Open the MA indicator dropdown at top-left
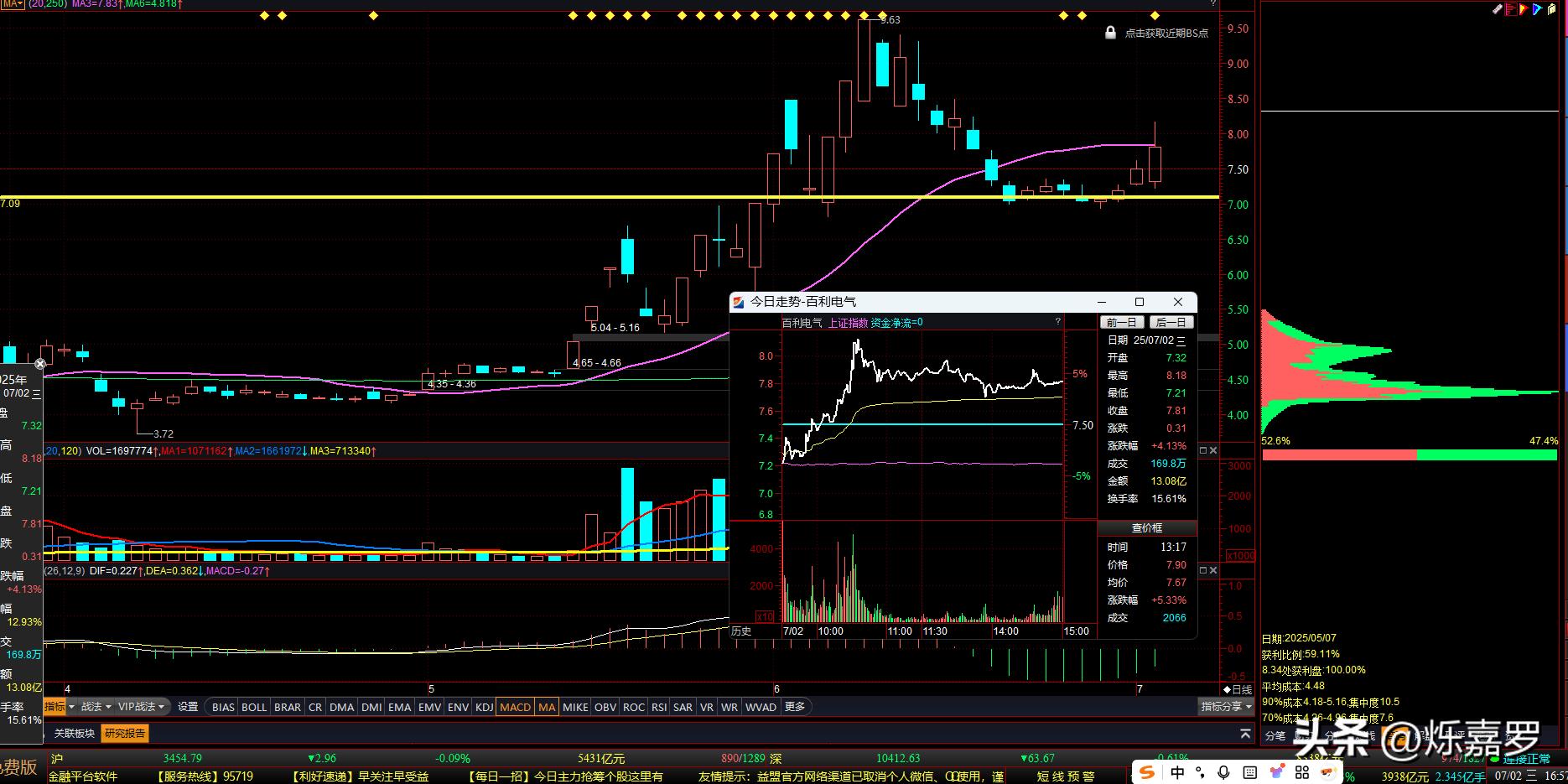 tap(12, 4)
